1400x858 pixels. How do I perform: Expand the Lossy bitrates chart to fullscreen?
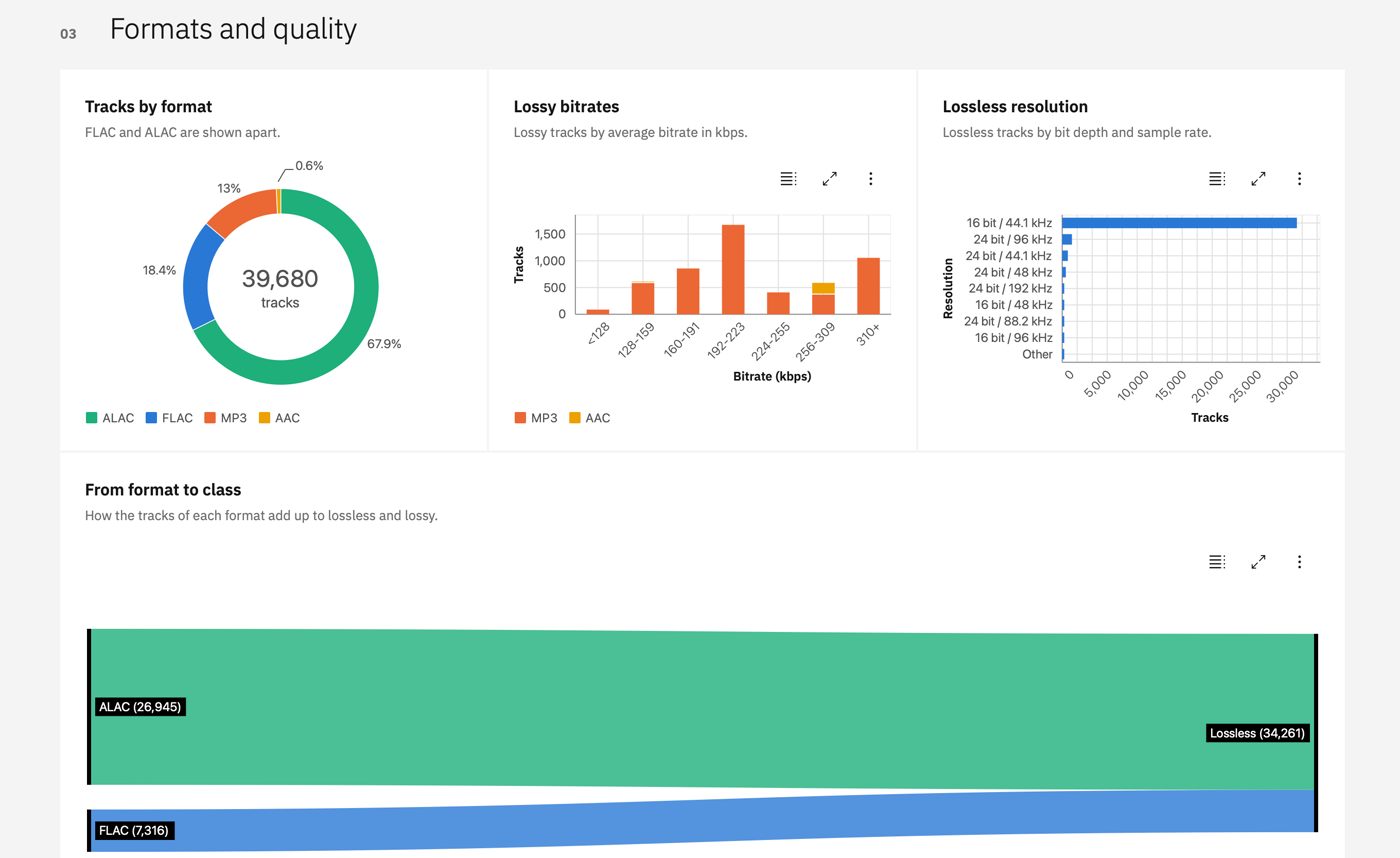[829, 179]
